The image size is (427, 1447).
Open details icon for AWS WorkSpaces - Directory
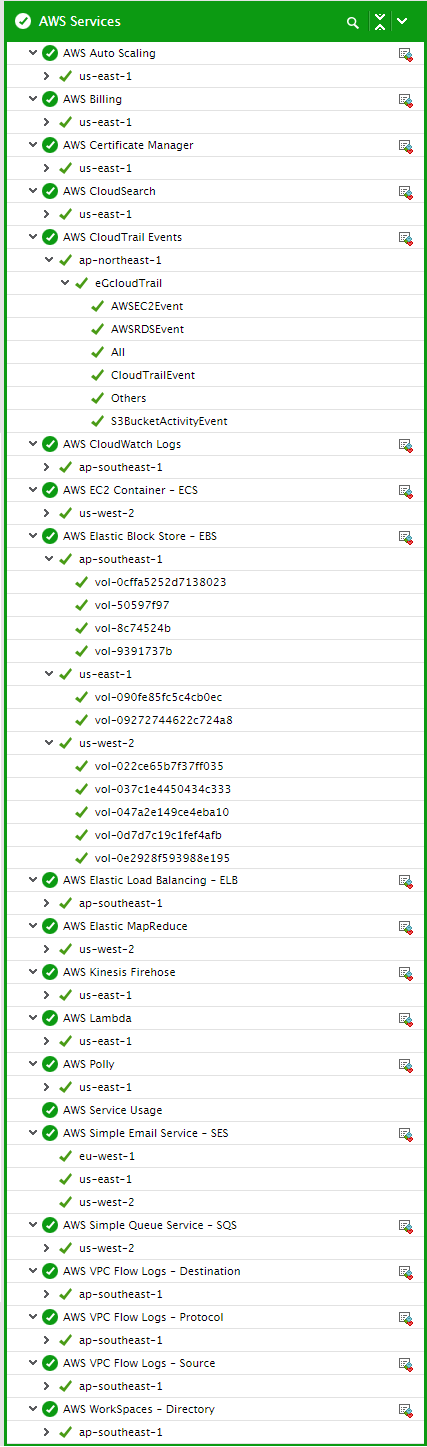(406, 1410)
